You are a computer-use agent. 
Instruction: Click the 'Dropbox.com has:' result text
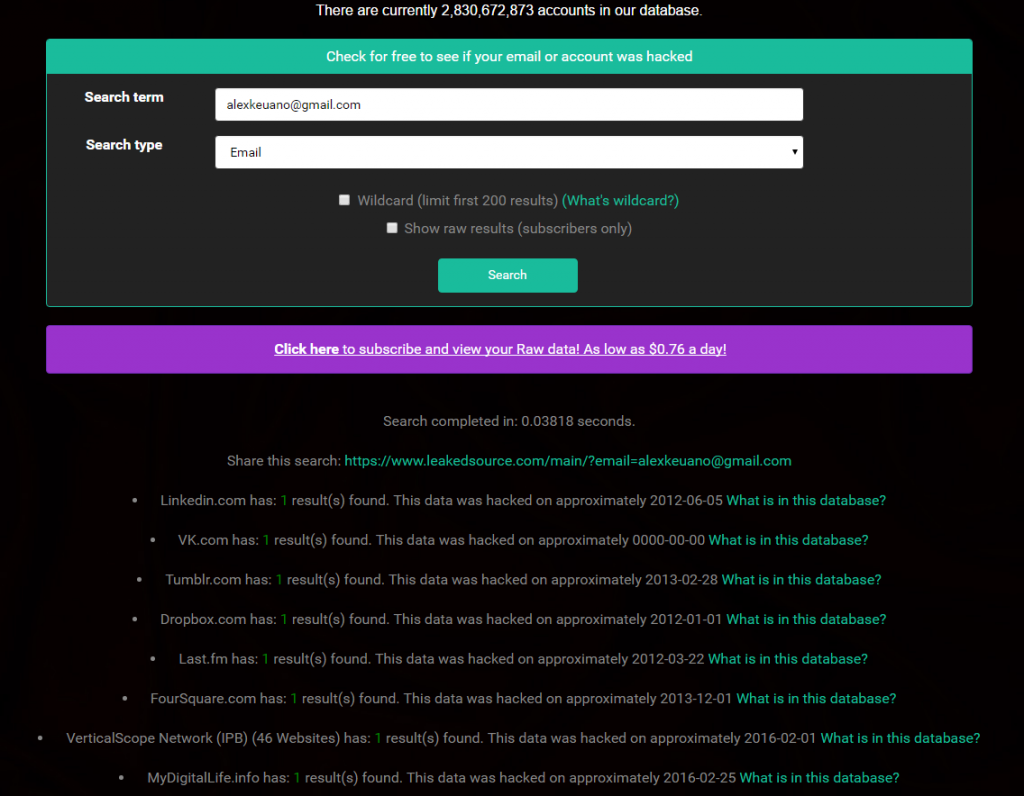coord(218,619)
